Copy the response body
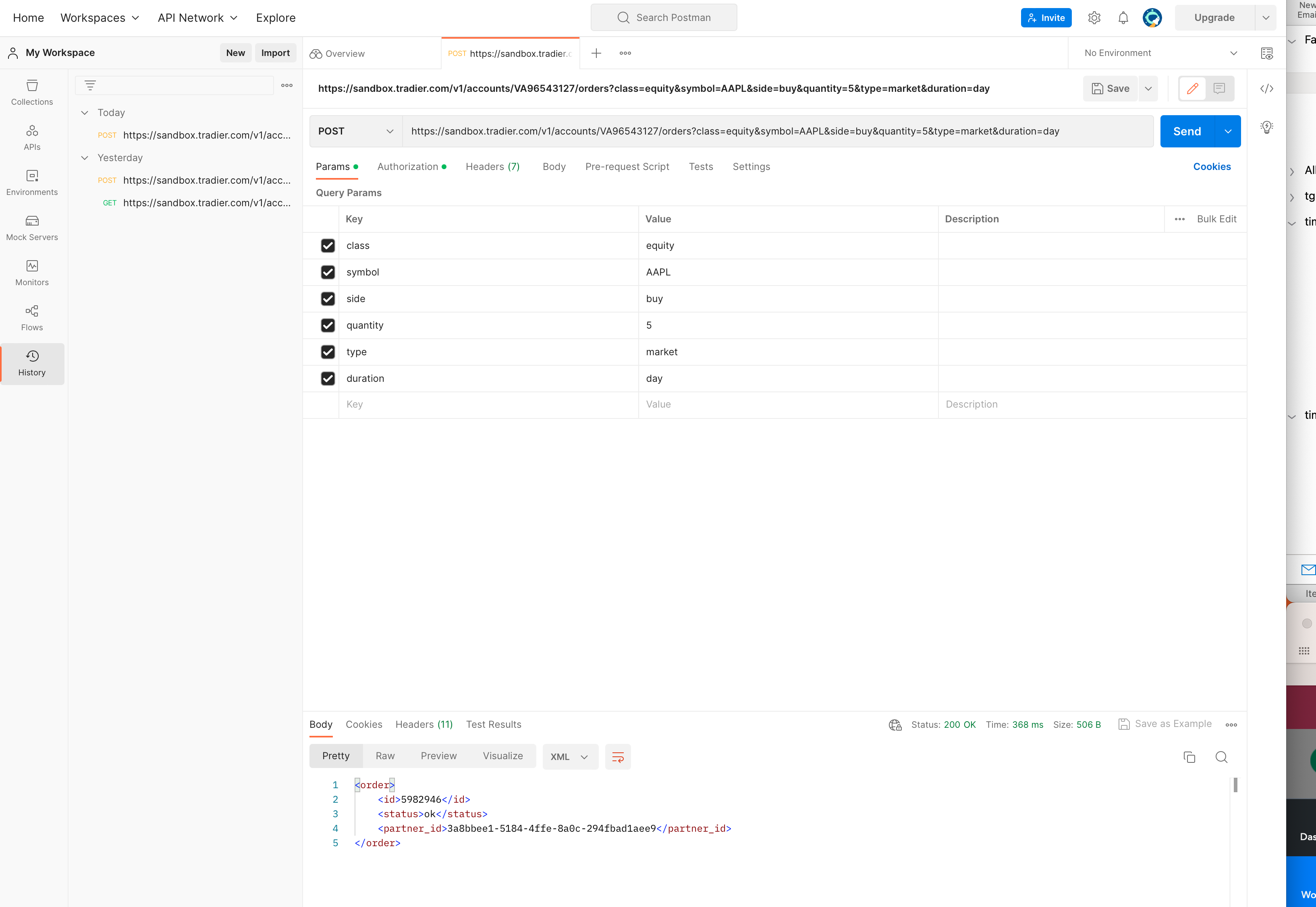The image size is (1316, 907). (x=1189, y=757)
